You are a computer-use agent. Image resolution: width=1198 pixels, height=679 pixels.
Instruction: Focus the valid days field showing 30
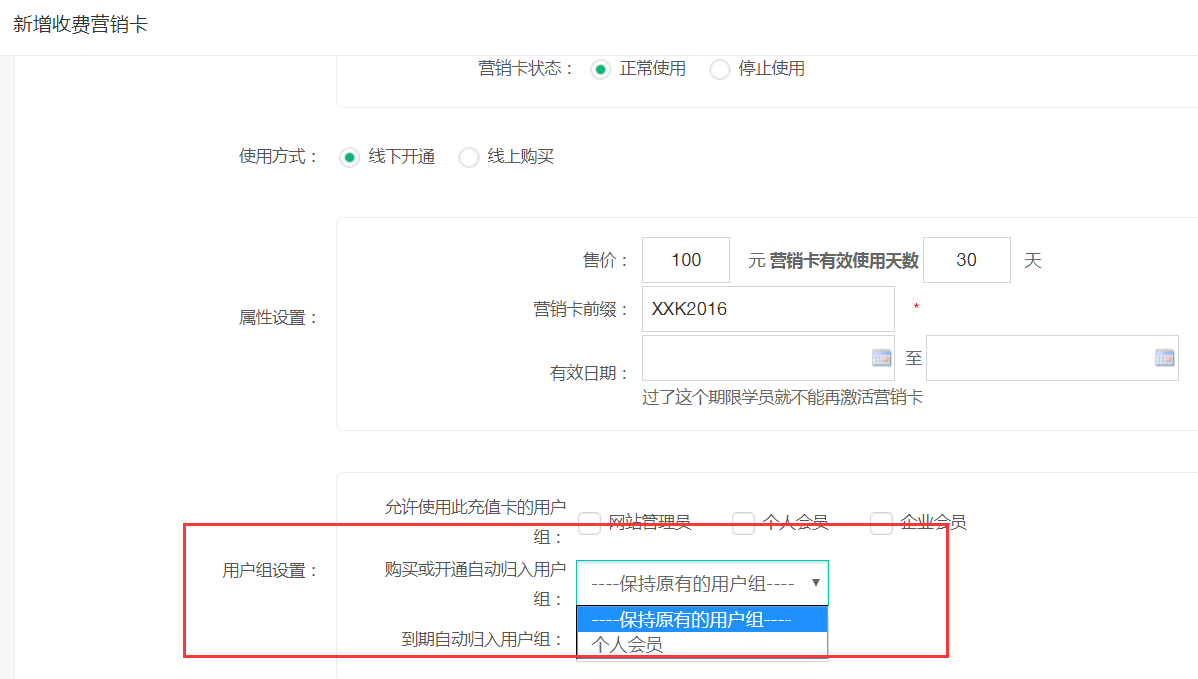coord(966,260)
